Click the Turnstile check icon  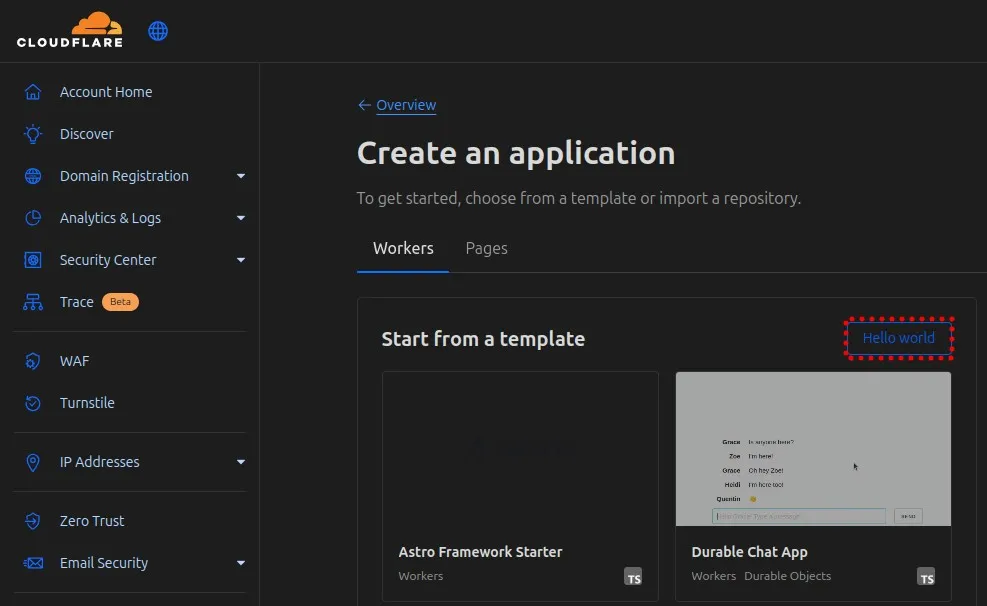(33, 403)
